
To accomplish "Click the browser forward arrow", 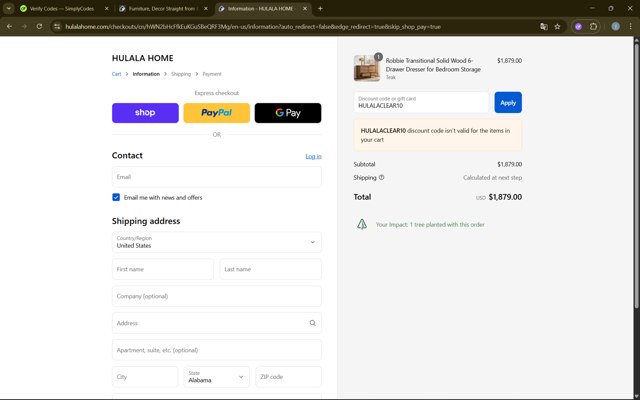I will pos(24,27).
